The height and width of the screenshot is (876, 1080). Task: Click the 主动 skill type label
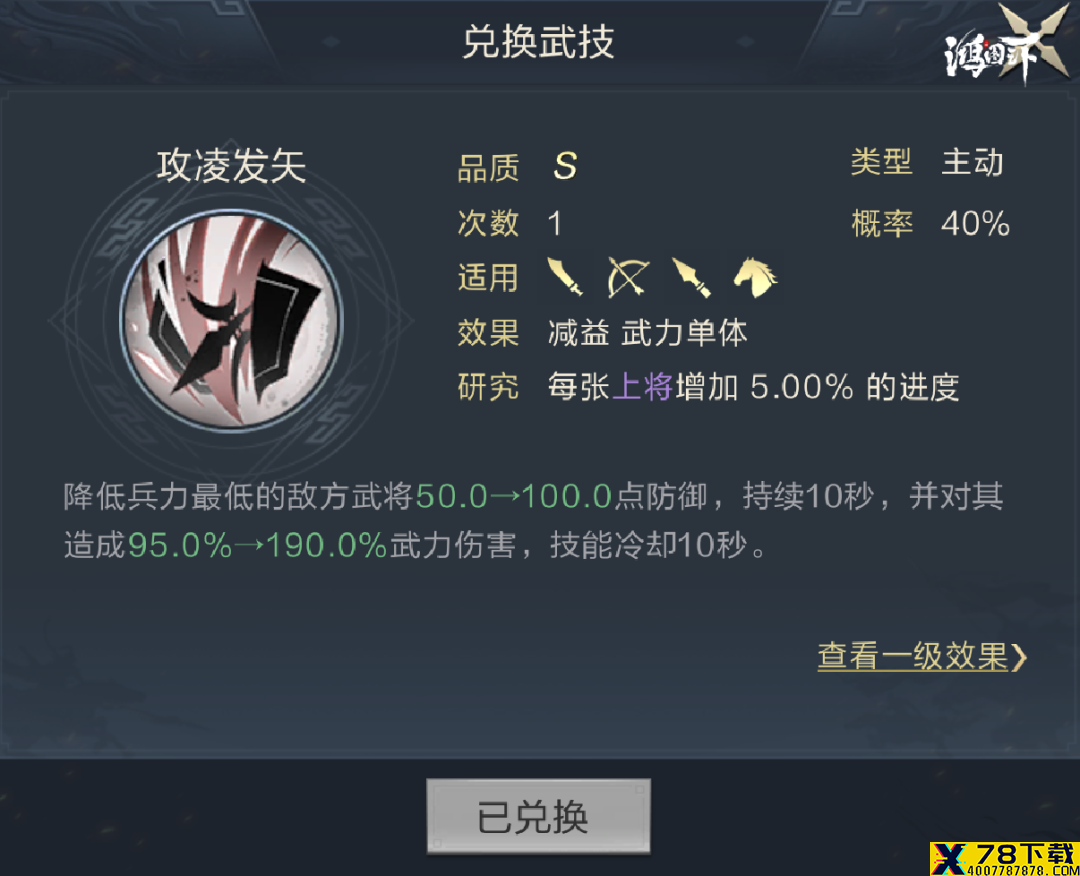[973, 163]
